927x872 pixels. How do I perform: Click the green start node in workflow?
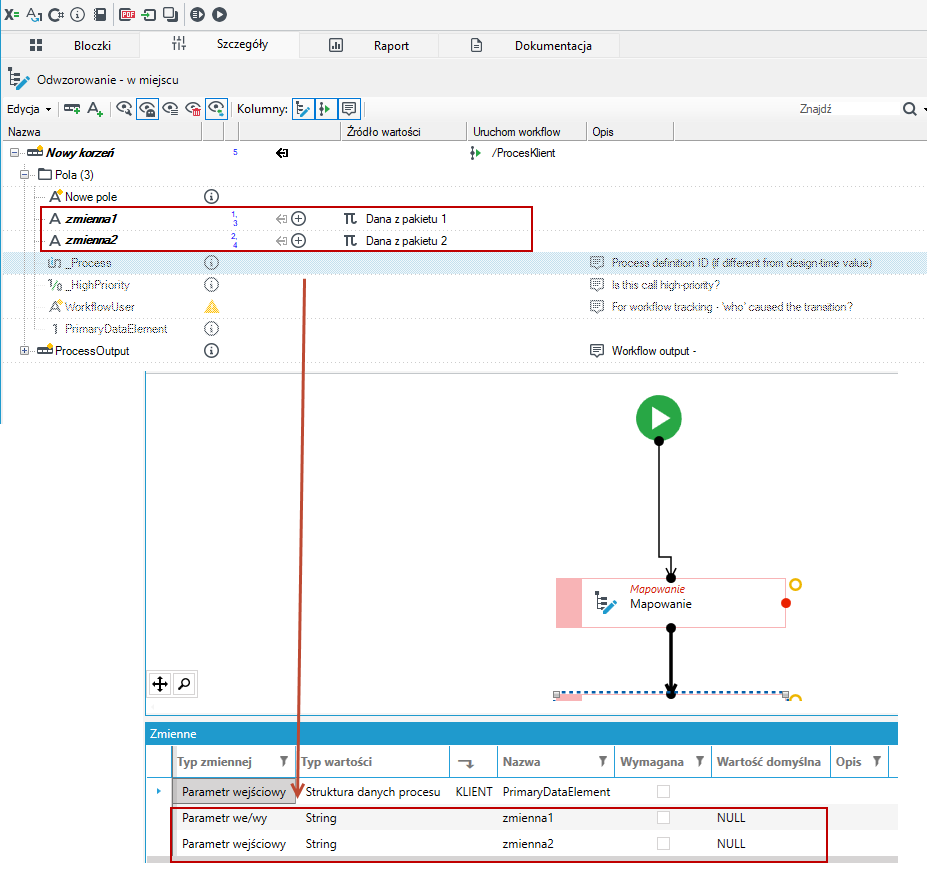(x=659, y=418)
